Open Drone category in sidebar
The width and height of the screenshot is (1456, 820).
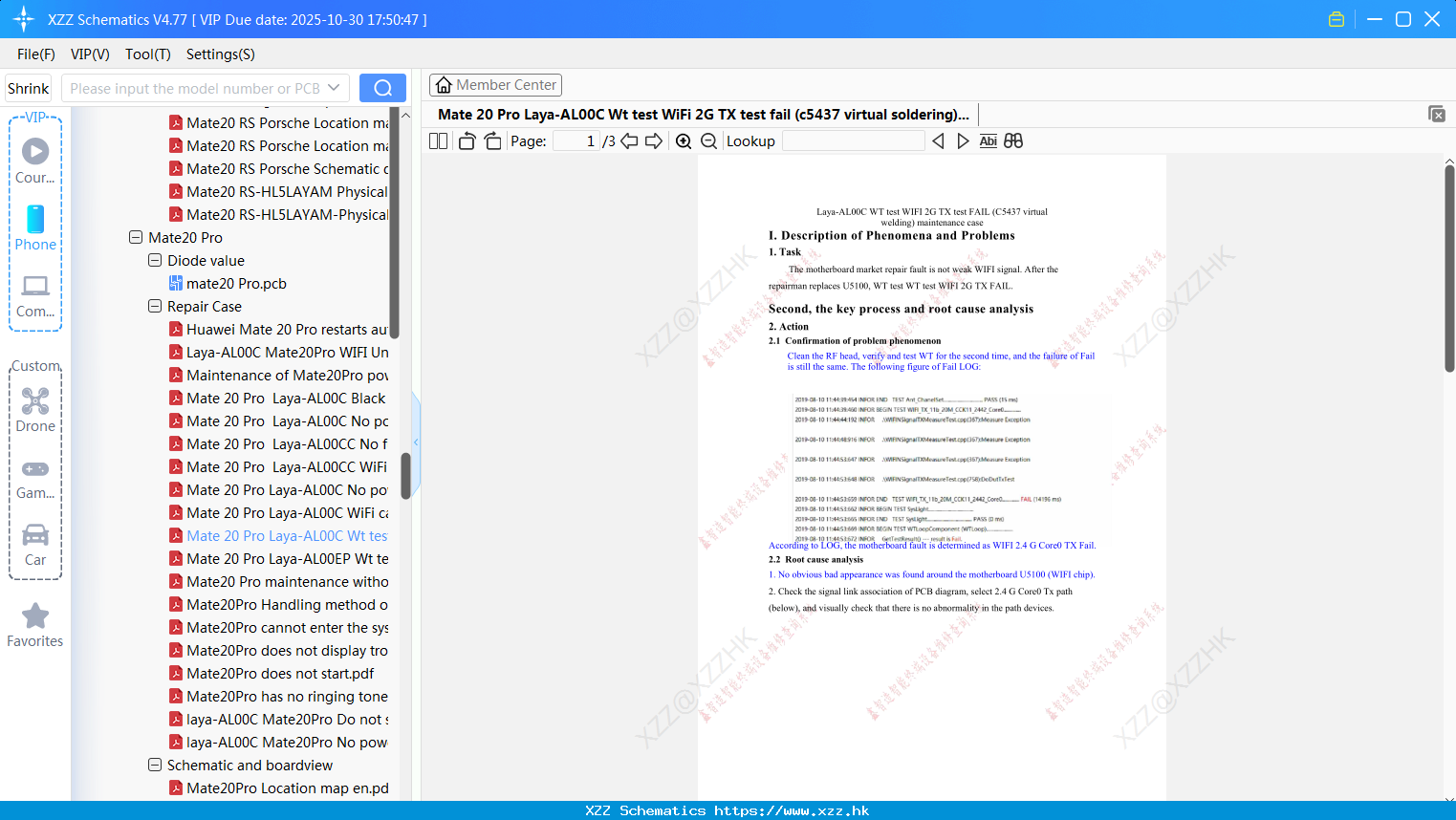pyautogui.click(x=35, y=410)
